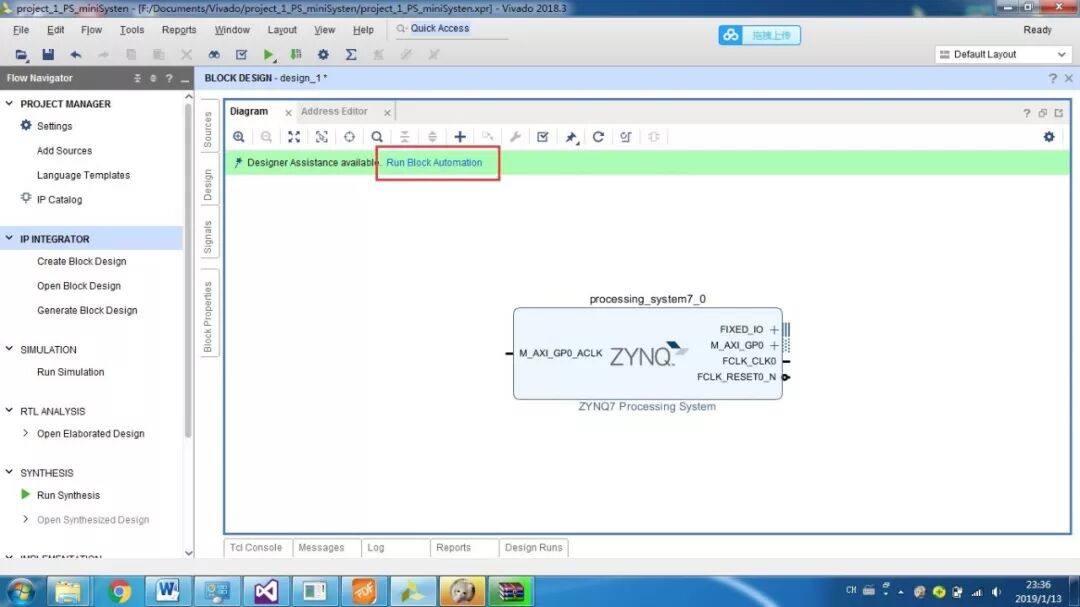The height and width of the screenshot is (607, 1080).
Task: Float the Diagram pane with restore icon
Action: pos(1043,113)
